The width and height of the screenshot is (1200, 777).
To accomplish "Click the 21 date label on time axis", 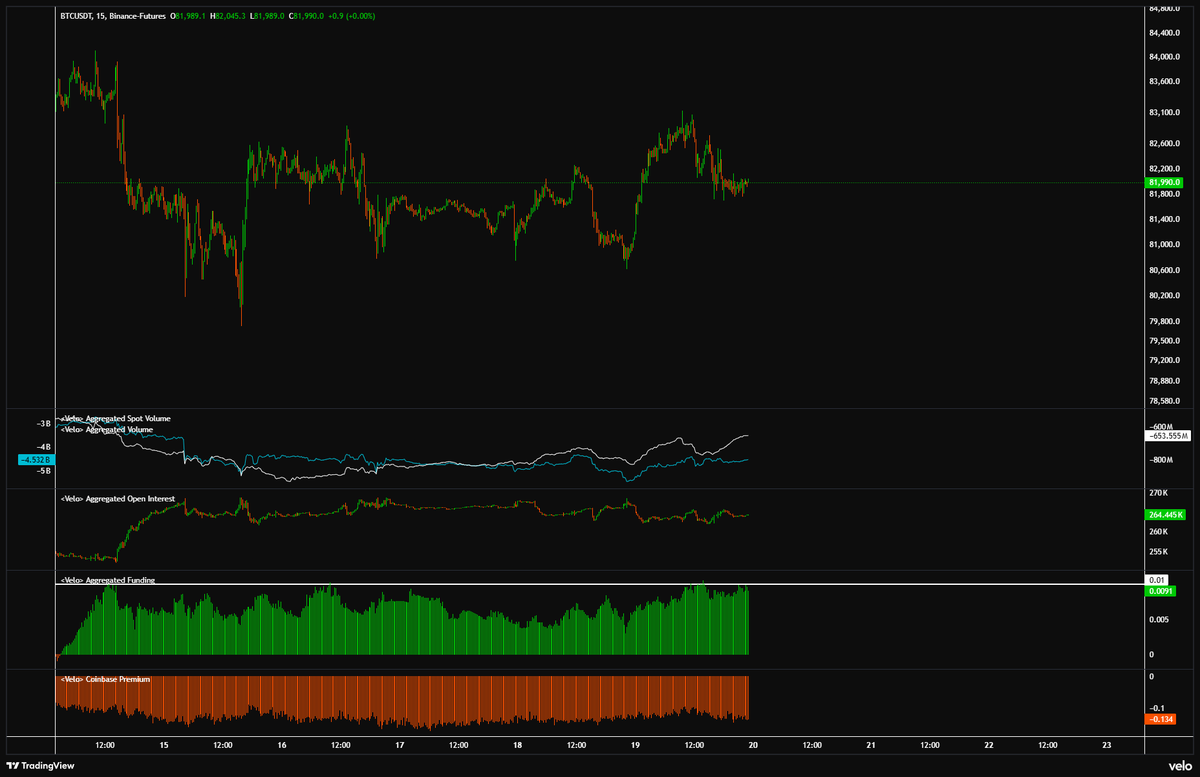I will click(x=871, y=746).
